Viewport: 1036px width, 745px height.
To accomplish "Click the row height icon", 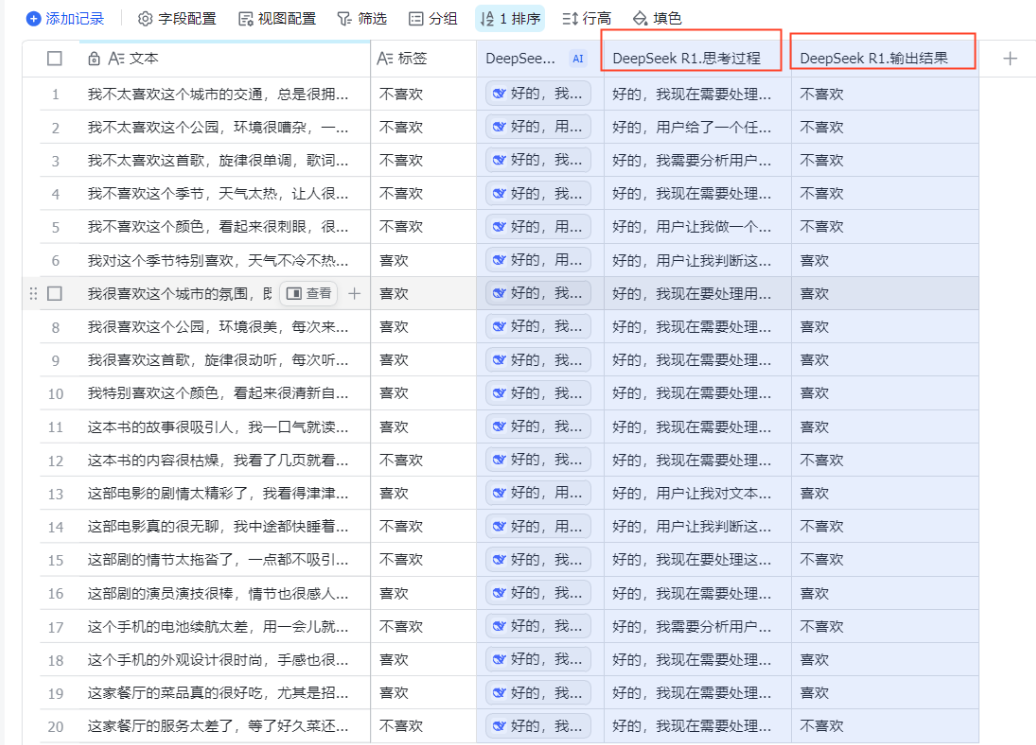I will click(570, 18).
